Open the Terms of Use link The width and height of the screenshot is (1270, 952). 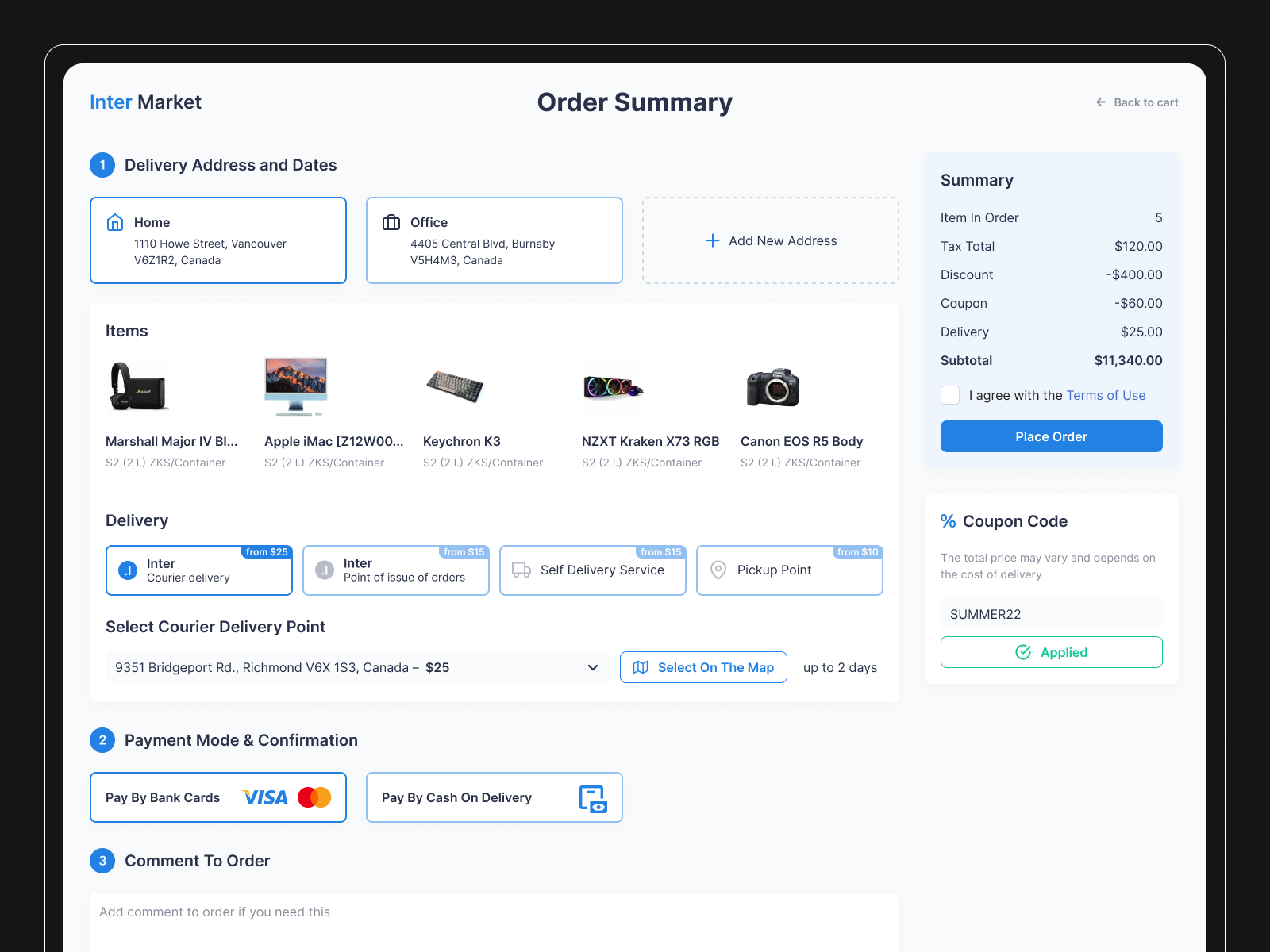1106,395
